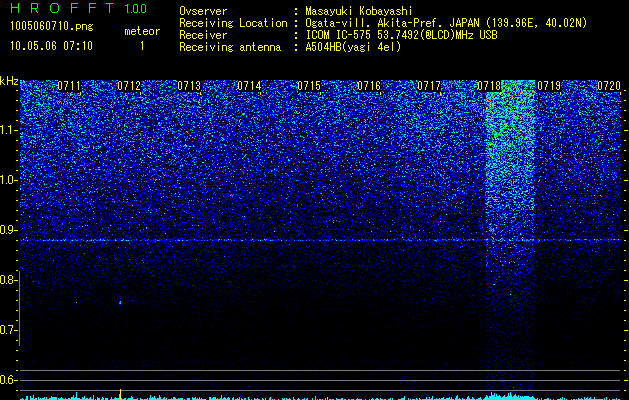The image size is (629, 400).
Task: Click the 0.9 kHz axis label
Action: (x=8, y=230)
